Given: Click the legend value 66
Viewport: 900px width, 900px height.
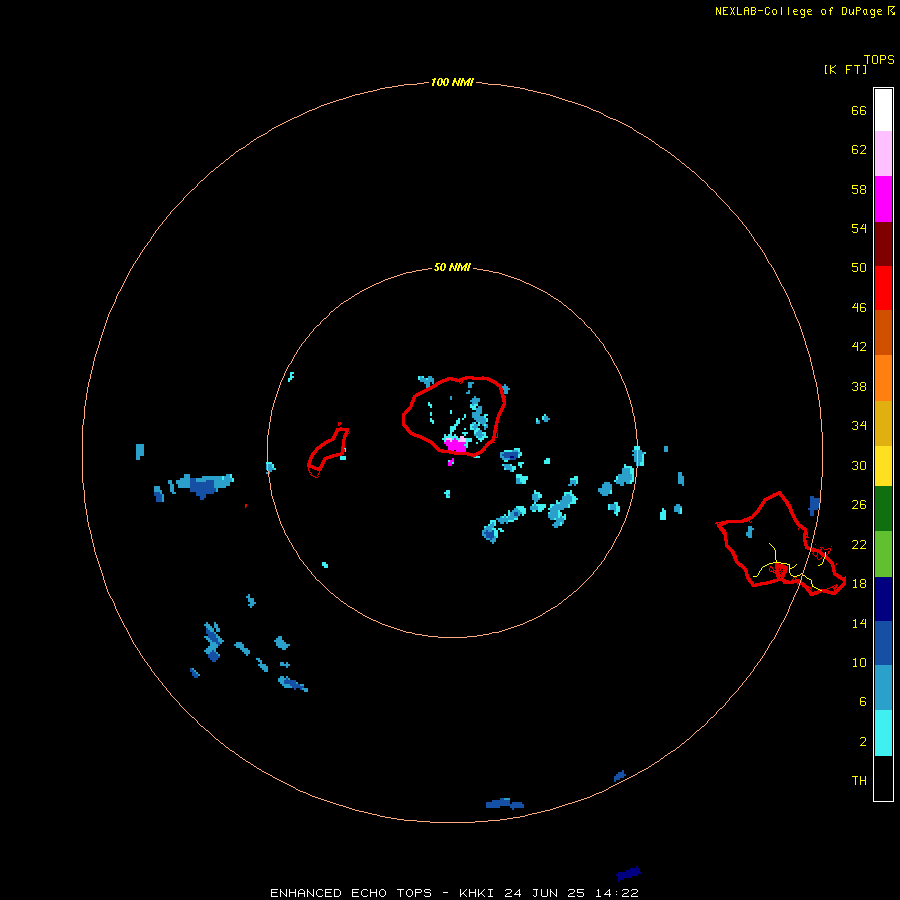Looking at the screenshot, I should [859, 111].
